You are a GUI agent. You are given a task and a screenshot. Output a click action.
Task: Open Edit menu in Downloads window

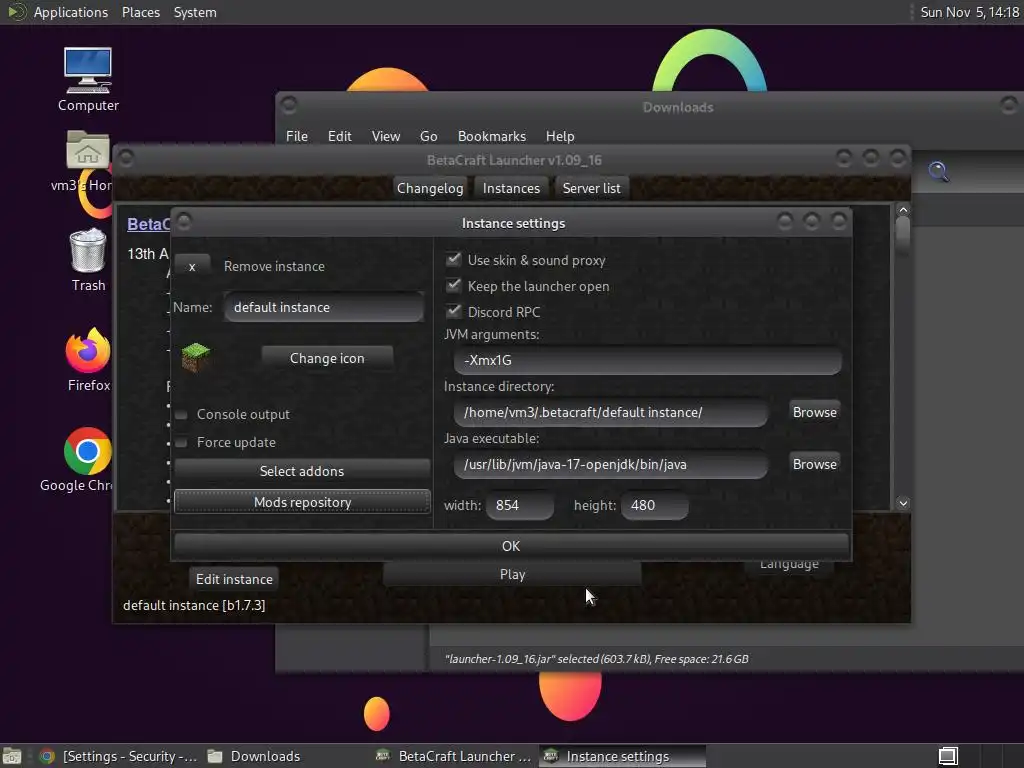tap(340, 136)
